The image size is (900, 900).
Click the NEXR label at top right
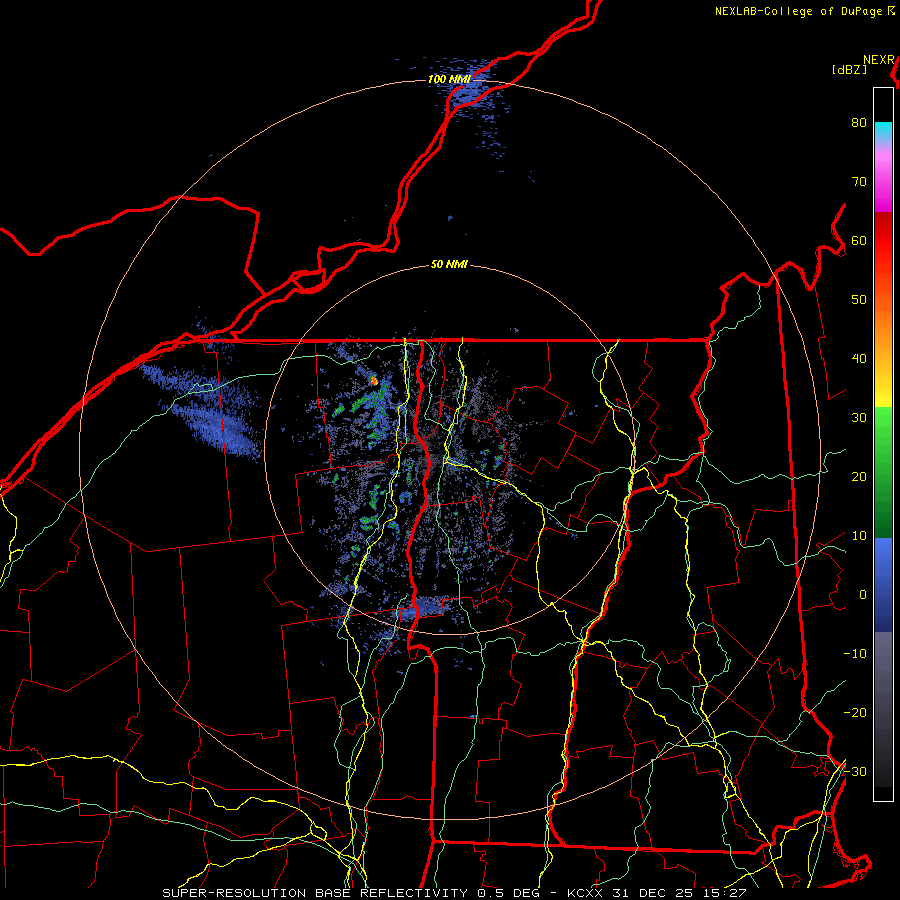pyautogui.click(x=879, y=60)
